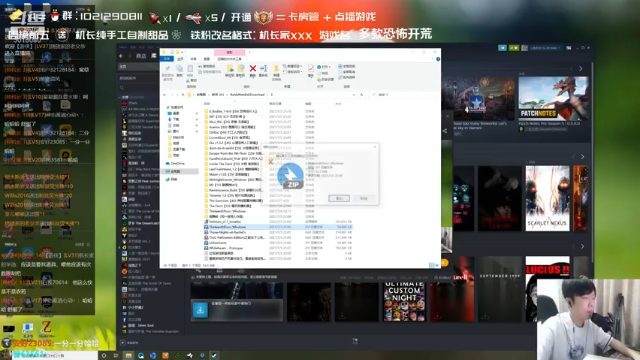Refresh the Explorer address bar
This screenshot has height=360, width=640.
coord(361,95)
